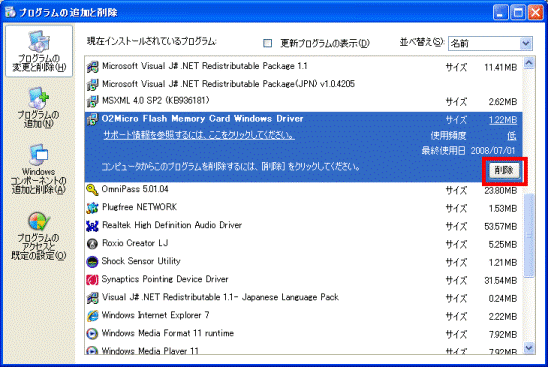The width and height of the screenshot is (548, 367).
Task: Click the 31.54MB size value for Synaptics
Action: click(500, 280)
